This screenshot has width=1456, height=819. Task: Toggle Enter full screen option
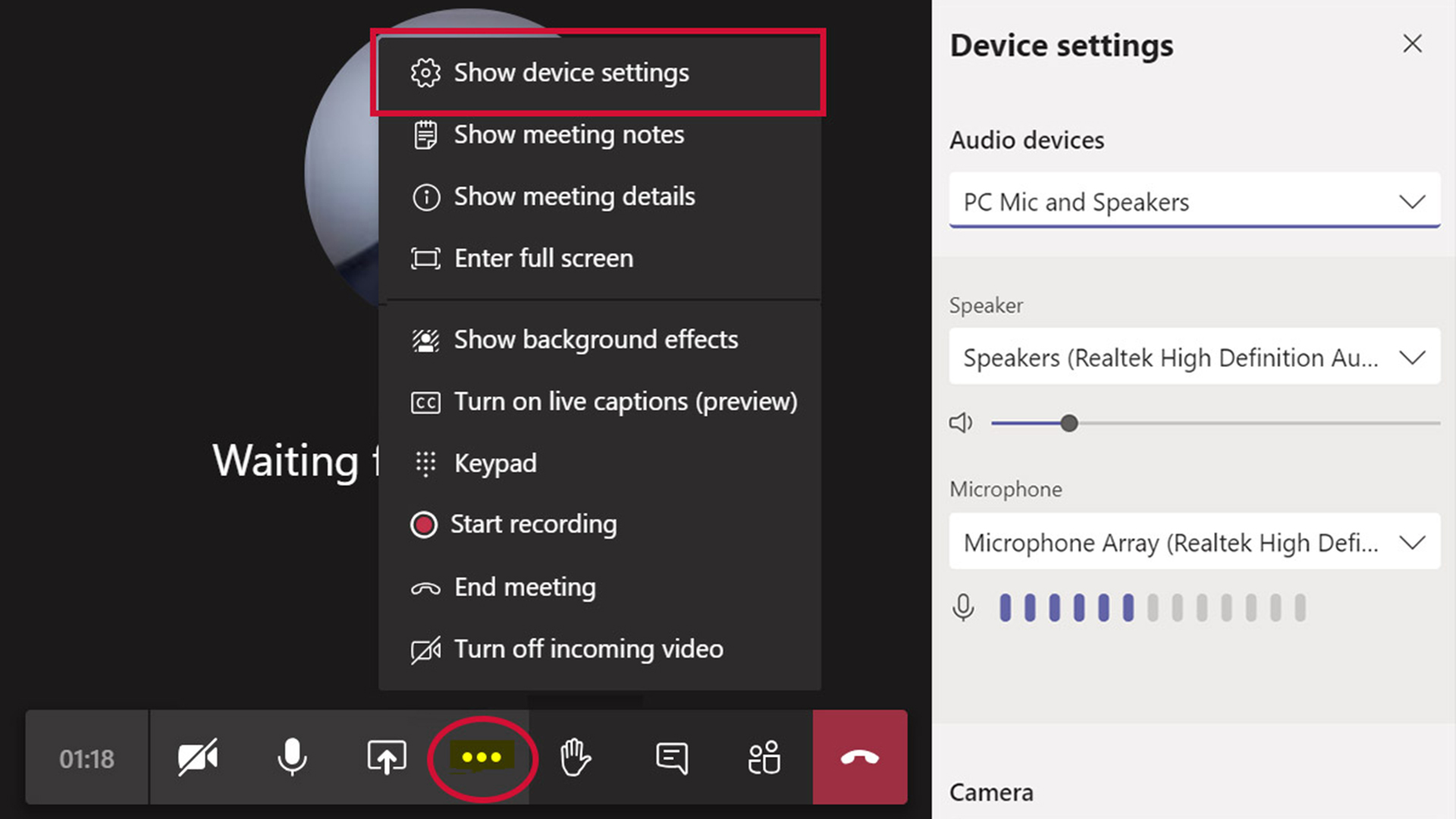pyautogui.click(x=543, y=257)
